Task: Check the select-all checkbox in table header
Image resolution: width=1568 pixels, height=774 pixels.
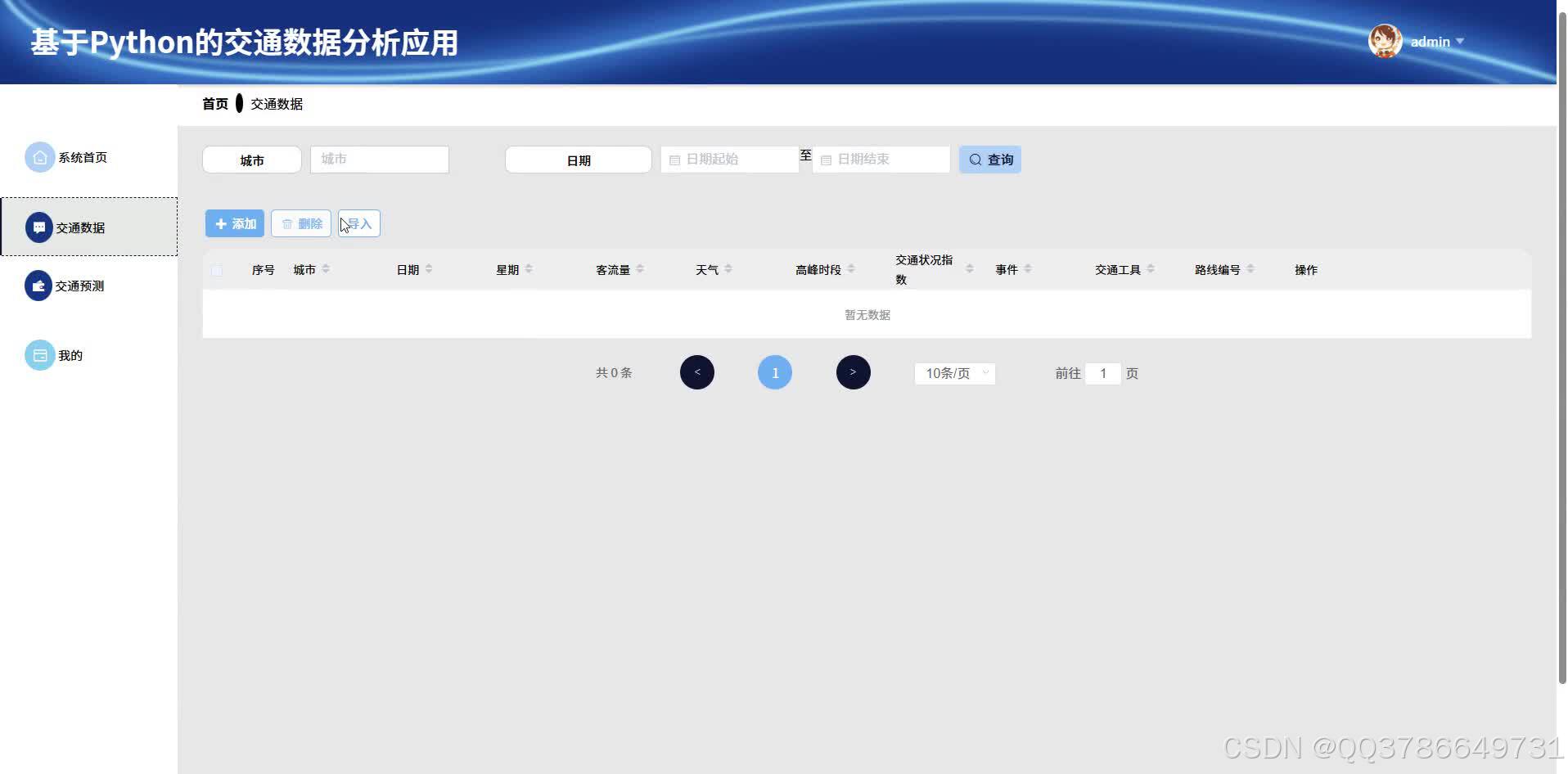Action: pos(217,270)
